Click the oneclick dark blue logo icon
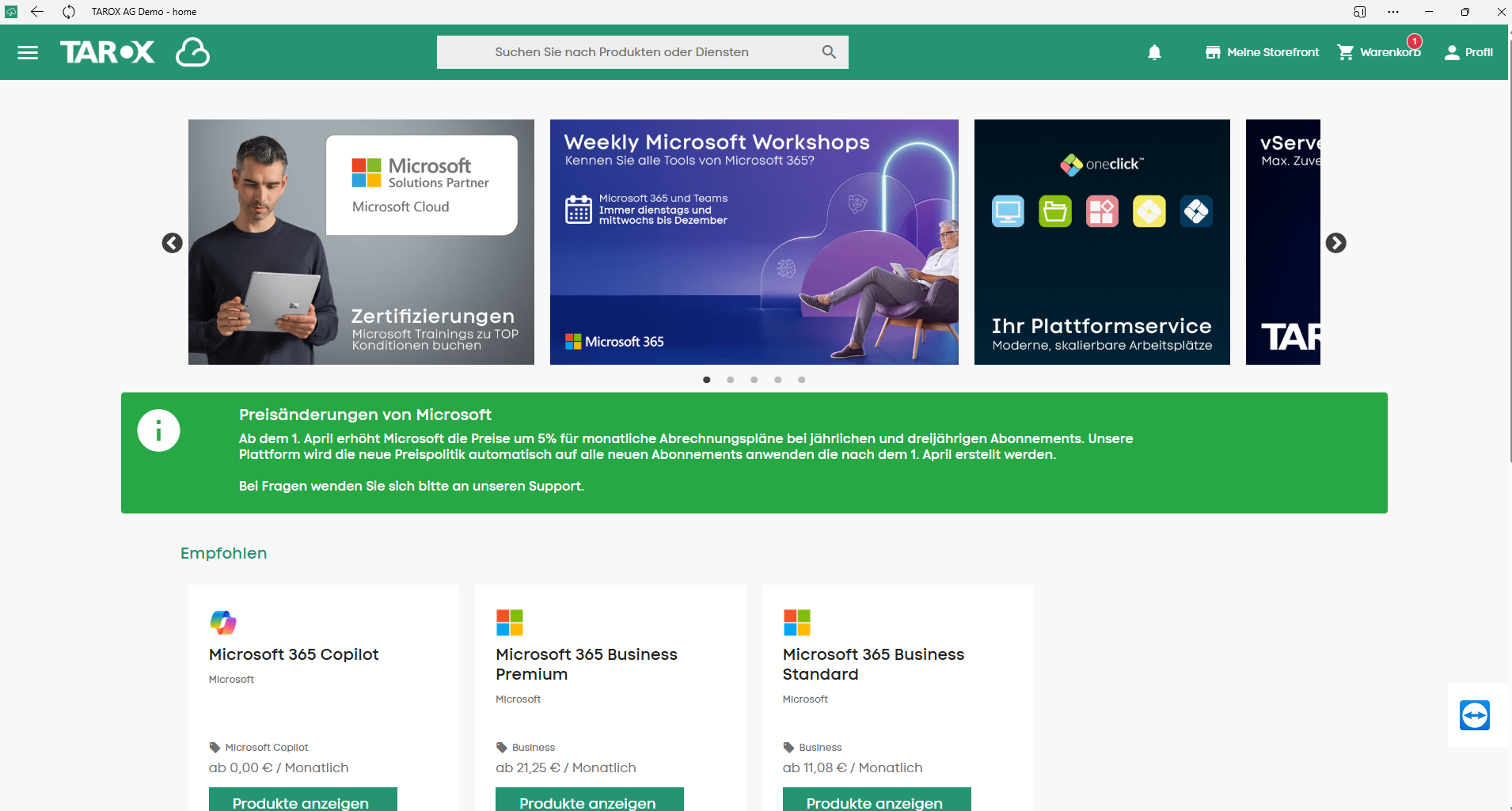The width and height of the screenshot is (1512, 811). (x=1196, y=211)
